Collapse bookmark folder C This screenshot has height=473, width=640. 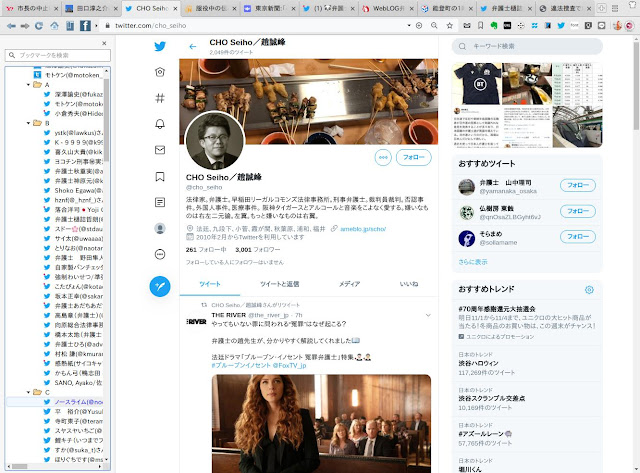point(28,392)
